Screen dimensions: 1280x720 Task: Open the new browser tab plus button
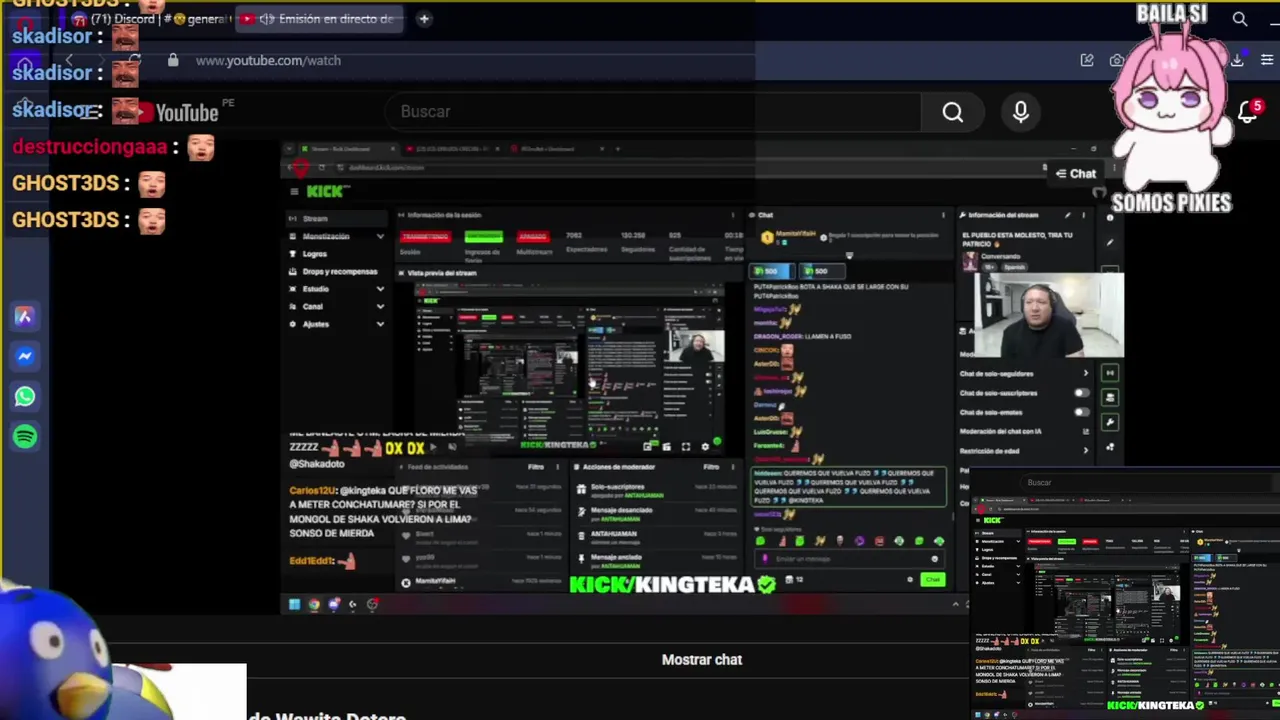point(424,19)
